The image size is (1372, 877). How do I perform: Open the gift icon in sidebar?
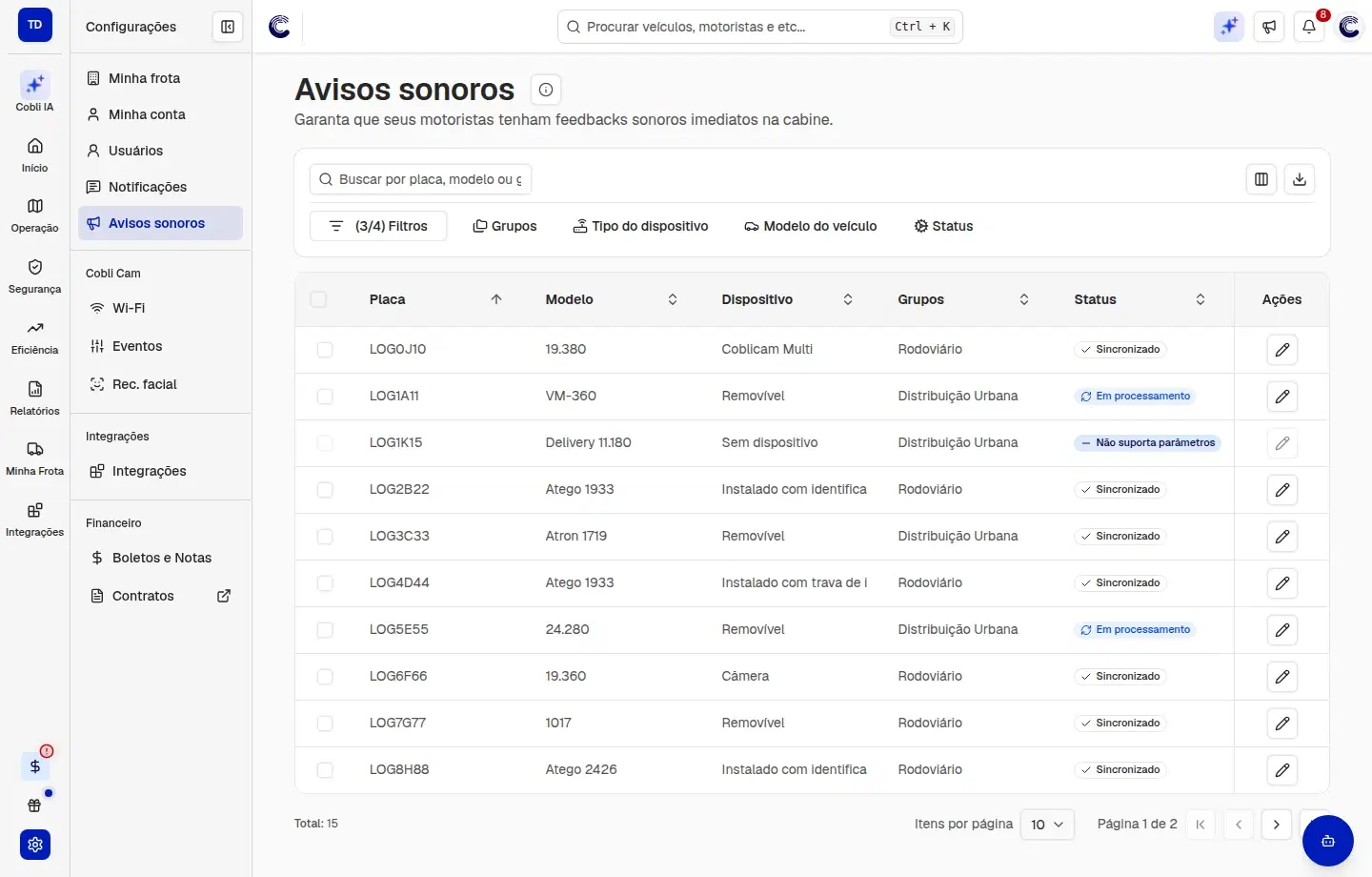35,806
